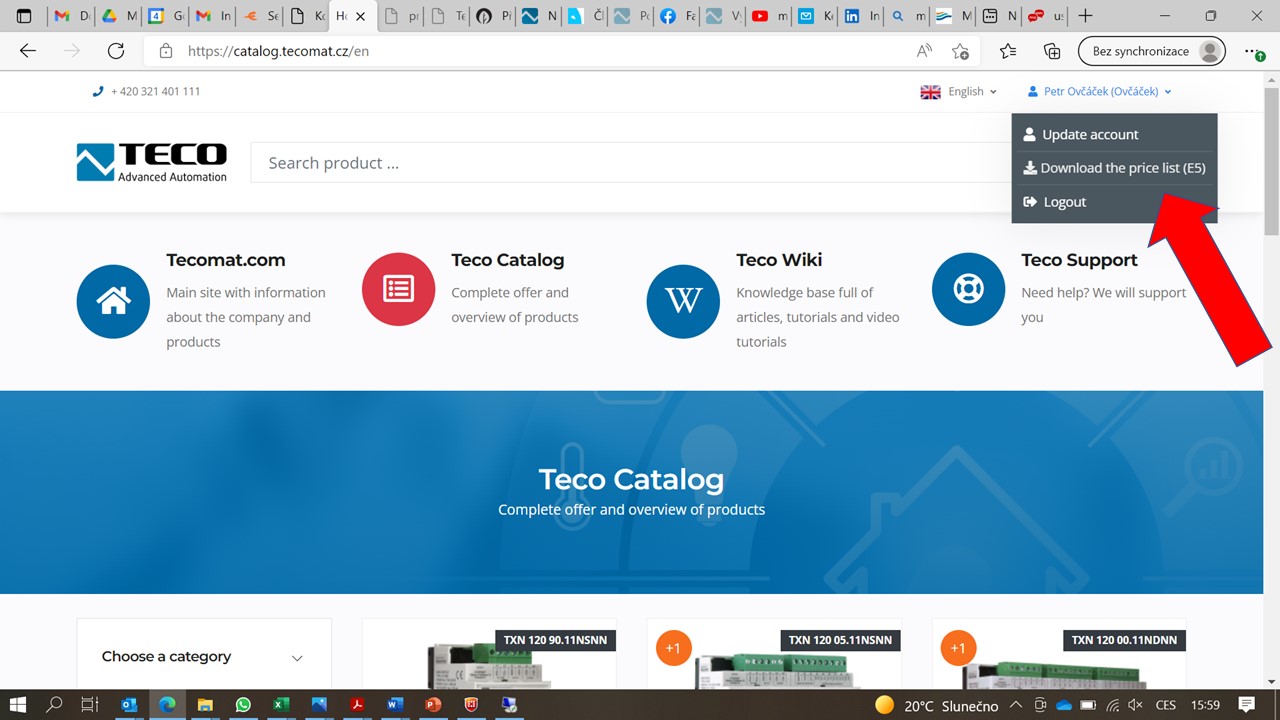Select Update account from the user menu
1280x720 pixels.
(x=1089, y=135)
